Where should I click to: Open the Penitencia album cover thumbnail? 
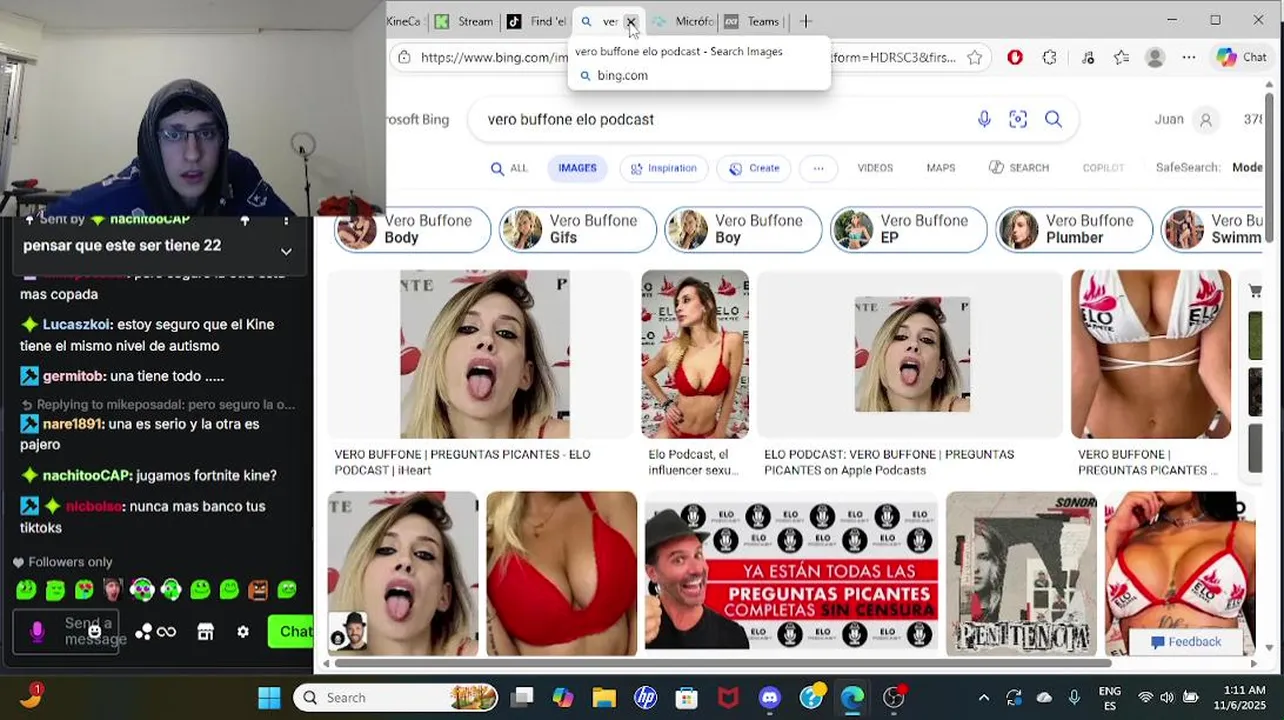click(1021, 574)
